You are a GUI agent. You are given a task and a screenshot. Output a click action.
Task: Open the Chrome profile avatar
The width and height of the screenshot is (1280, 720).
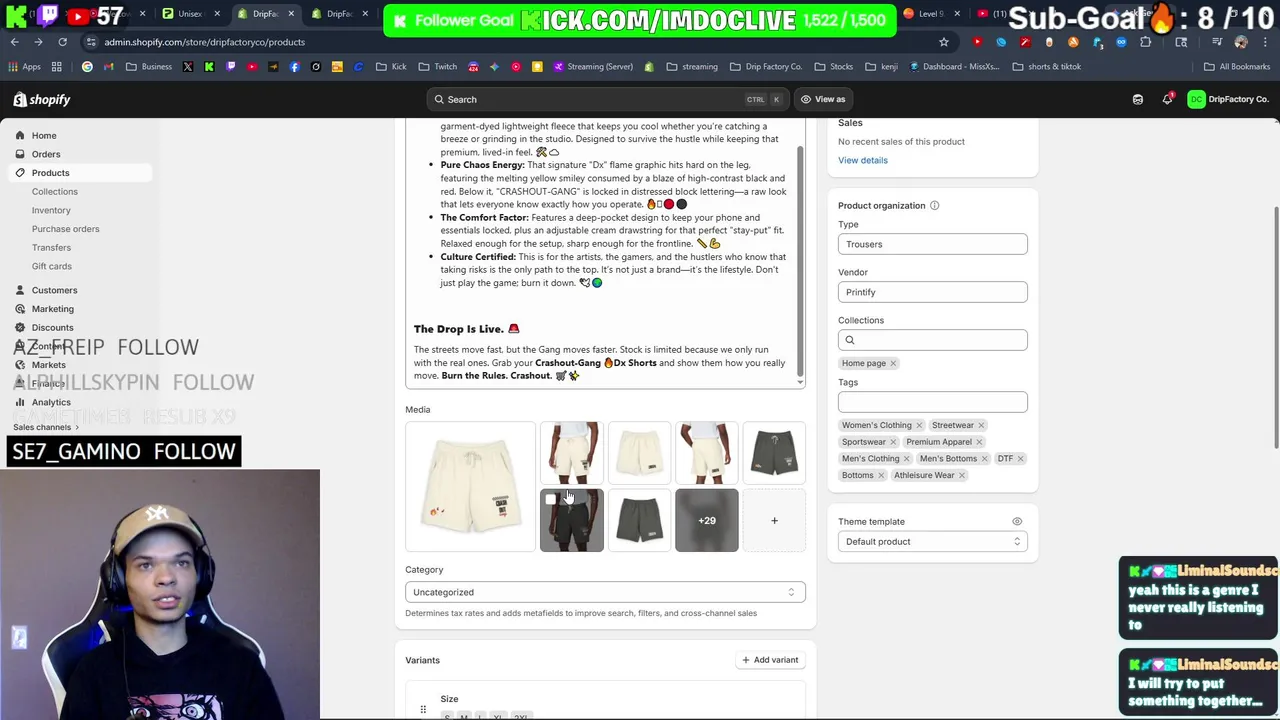(1241, 42)
